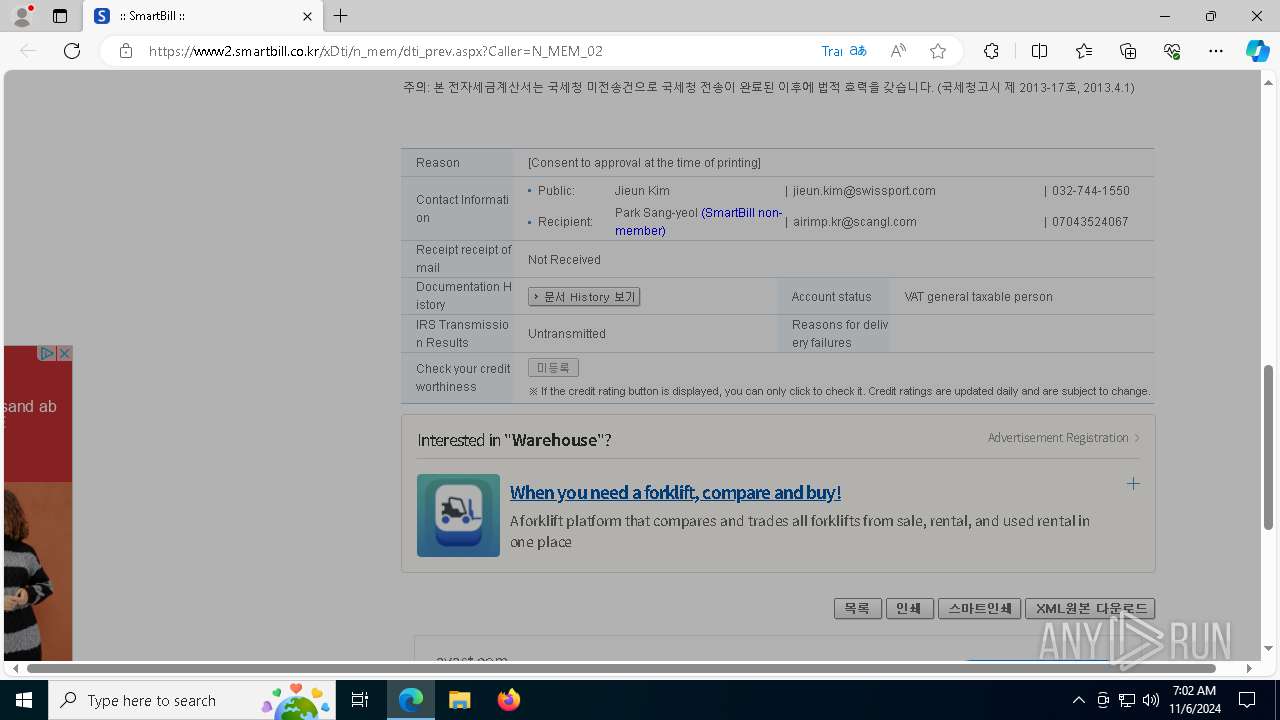This screenshot has height=720, width=1280.
Task: Open browser Extensions icon
Action: tap(991, 51)
